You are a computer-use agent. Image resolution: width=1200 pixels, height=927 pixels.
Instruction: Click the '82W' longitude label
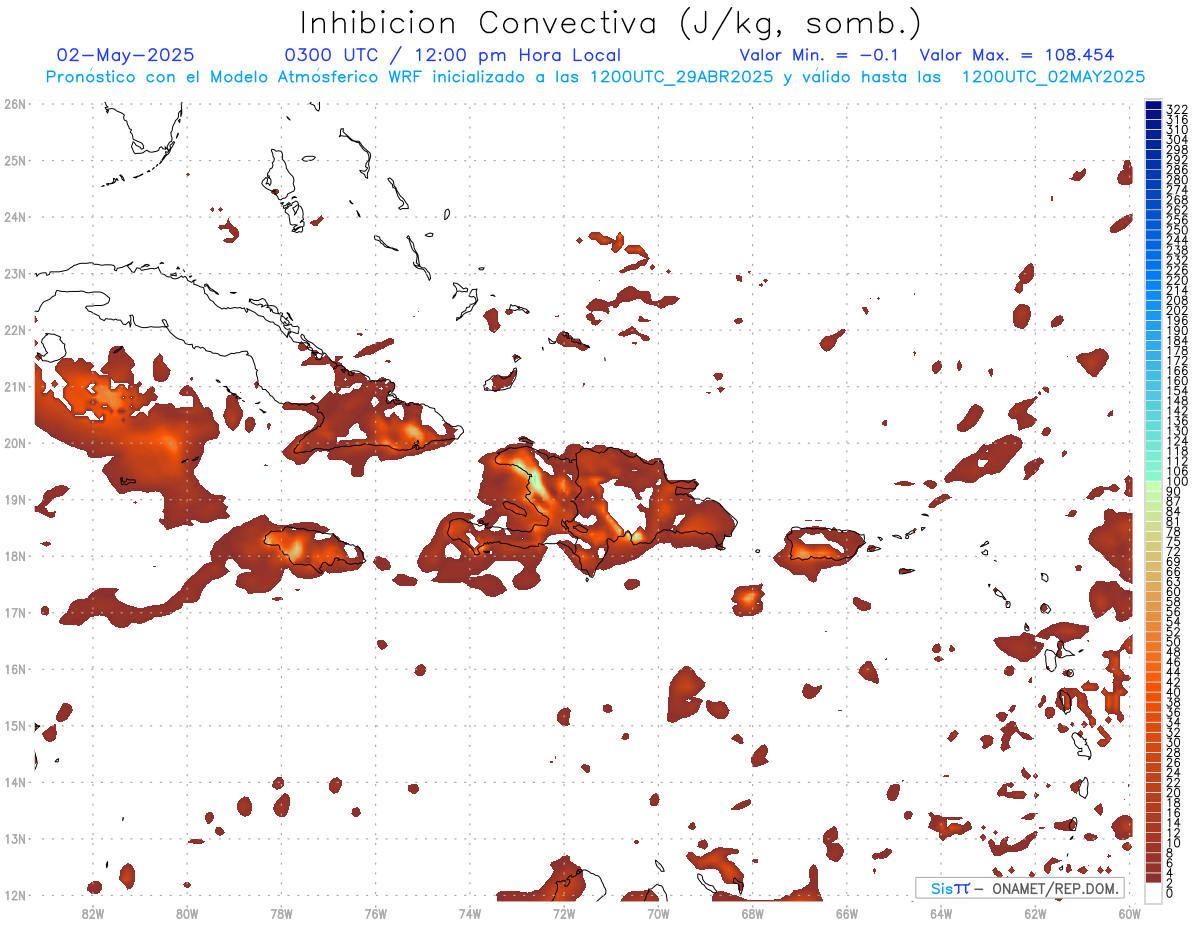tap(93, 913)
